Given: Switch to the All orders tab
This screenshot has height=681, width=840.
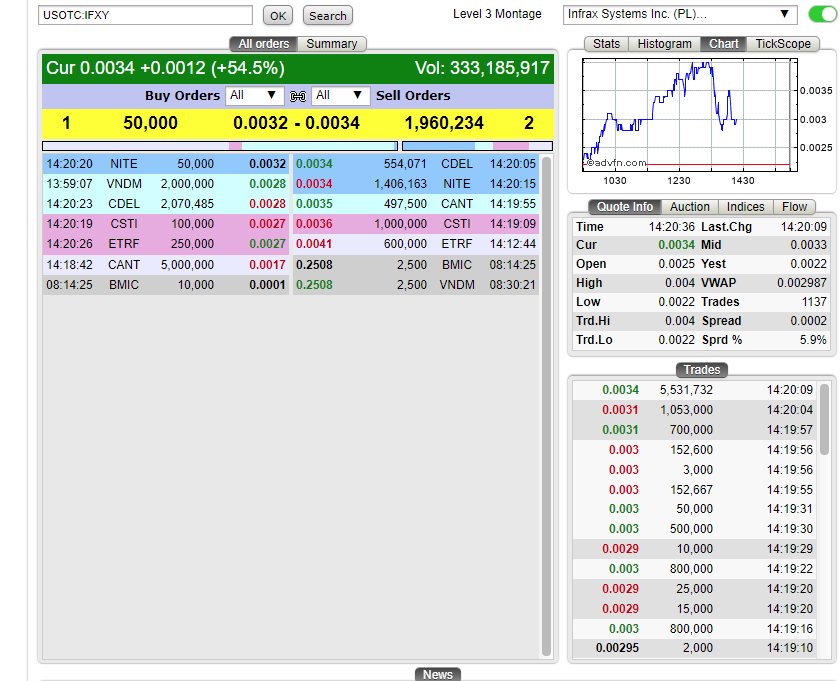Looking at the screenshot, I should [x=264, y=44].
